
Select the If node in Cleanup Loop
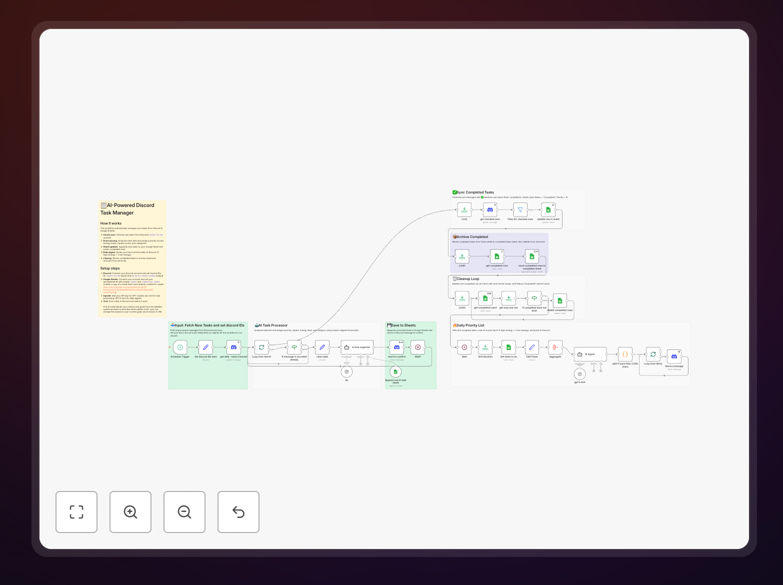click(x=534, y=299)
